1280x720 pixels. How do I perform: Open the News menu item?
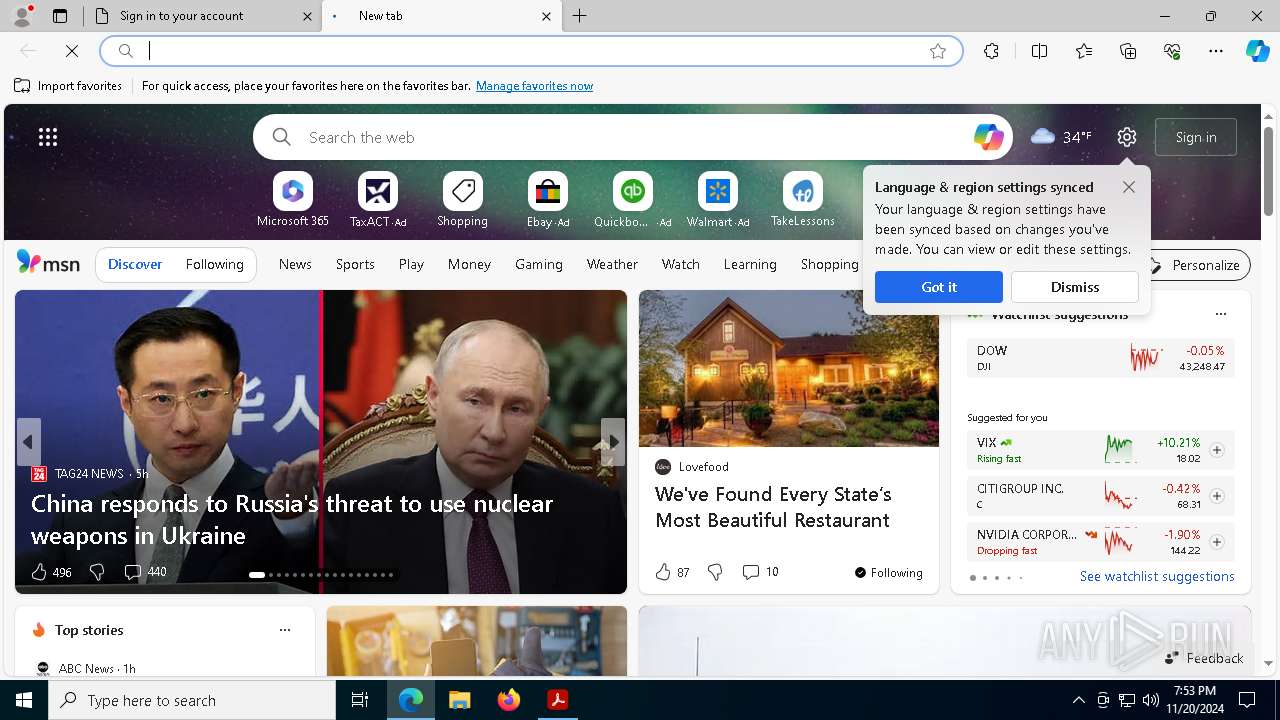(295, 264)
